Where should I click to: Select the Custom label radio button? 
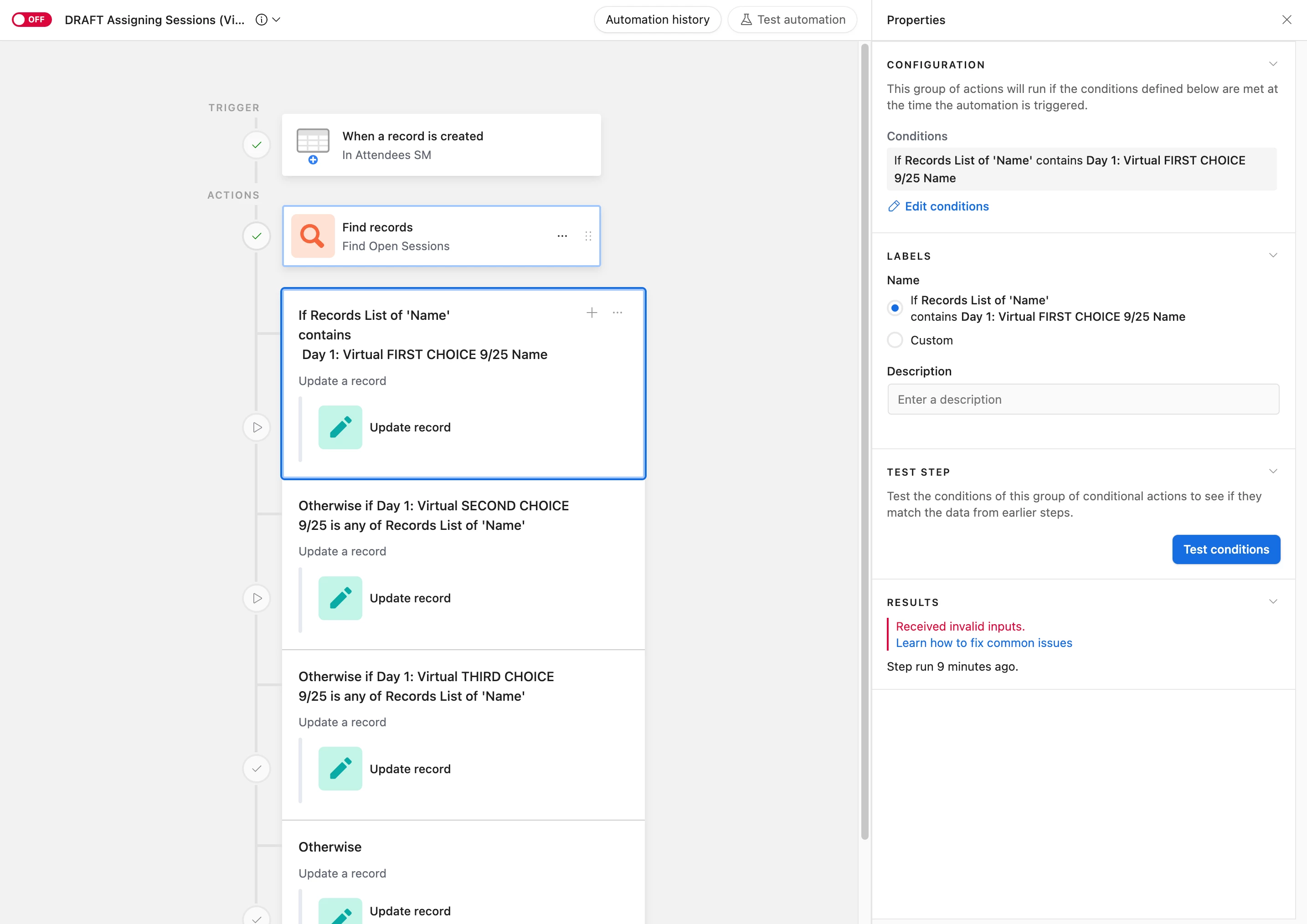tap(894, 340)
